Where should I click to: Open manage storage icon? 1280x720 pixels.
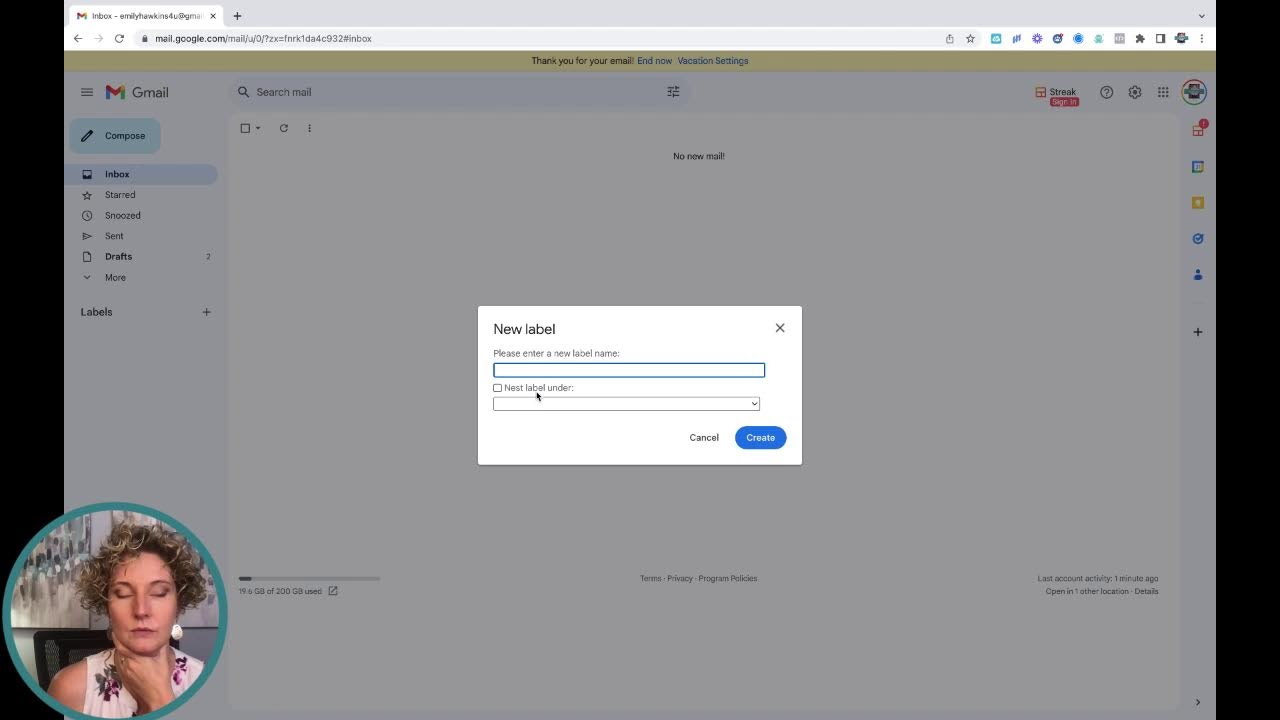pyautogui.click(x=333, y=591)
